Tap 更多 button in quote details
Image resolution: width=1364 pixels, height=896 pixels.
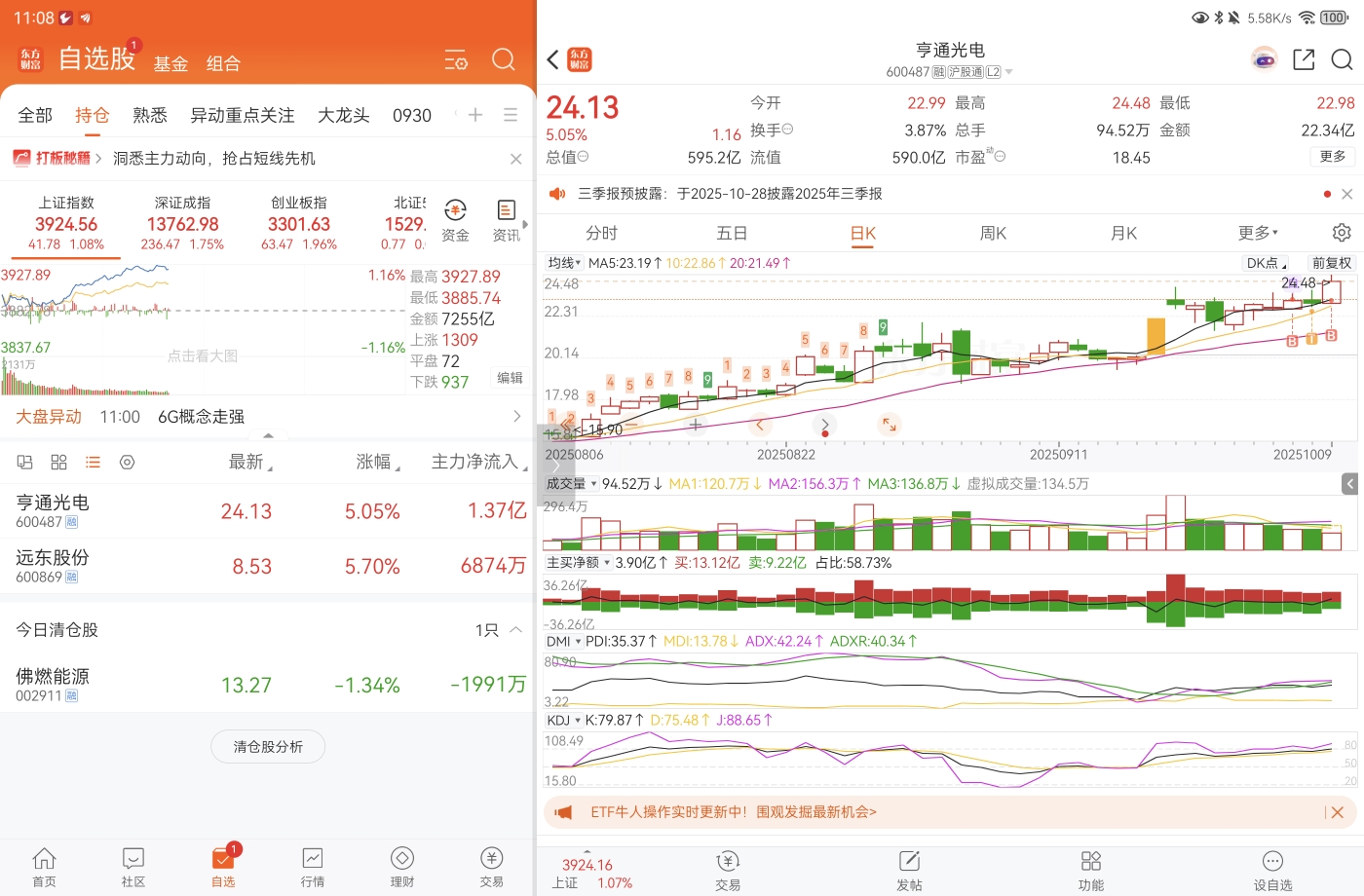coord(1333,157)
